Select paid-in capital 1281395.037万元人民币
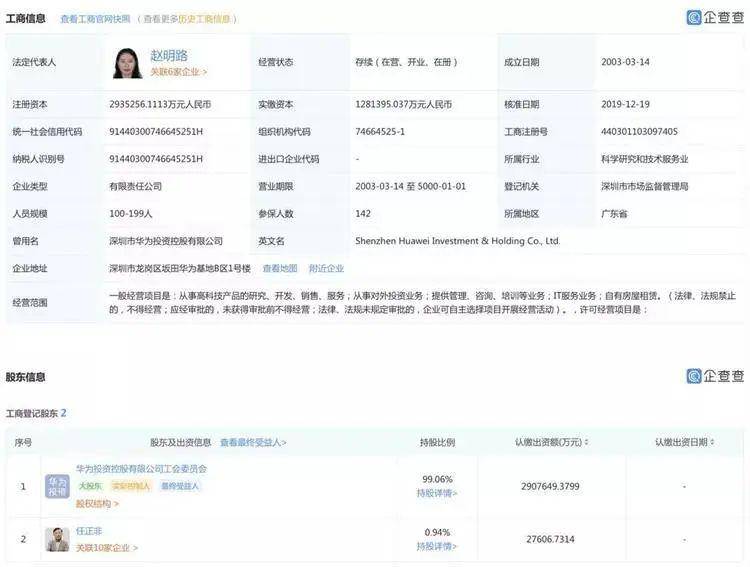This screenshot has width=750, height=567. (403, 104)
